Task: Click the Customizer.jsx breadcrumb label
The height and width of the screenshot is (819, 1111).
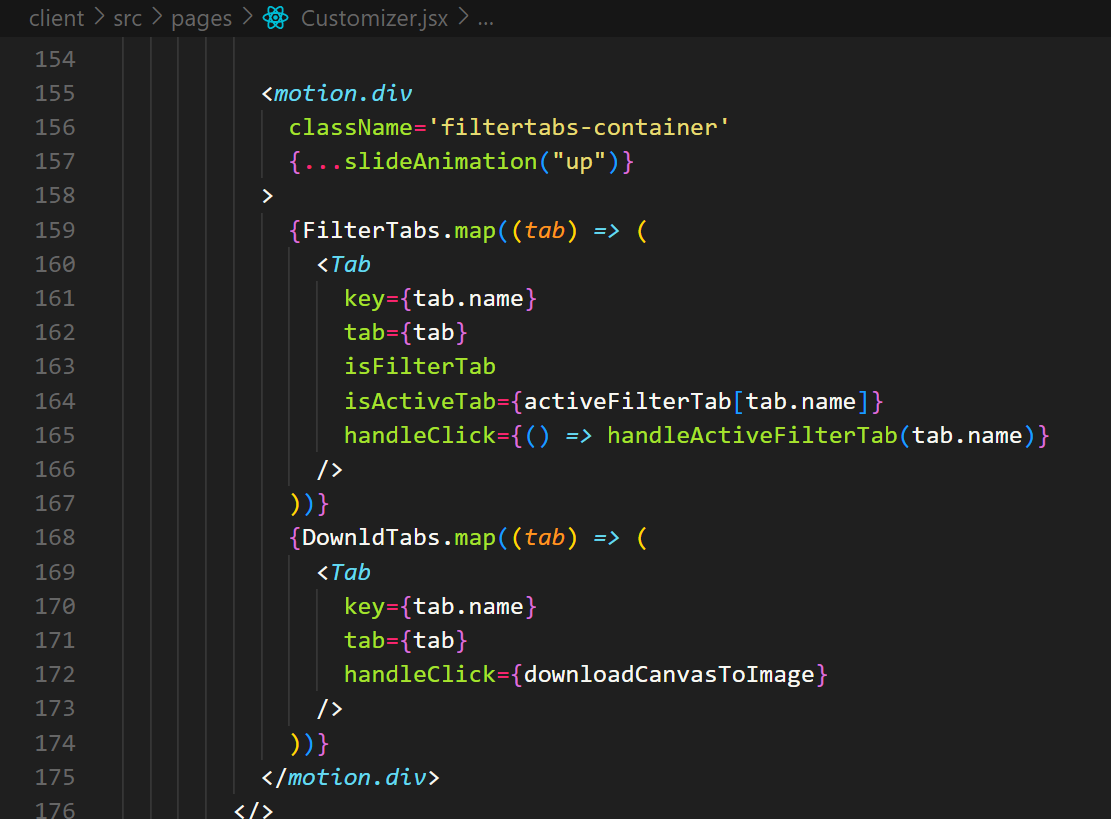Action: click(374, 18)
